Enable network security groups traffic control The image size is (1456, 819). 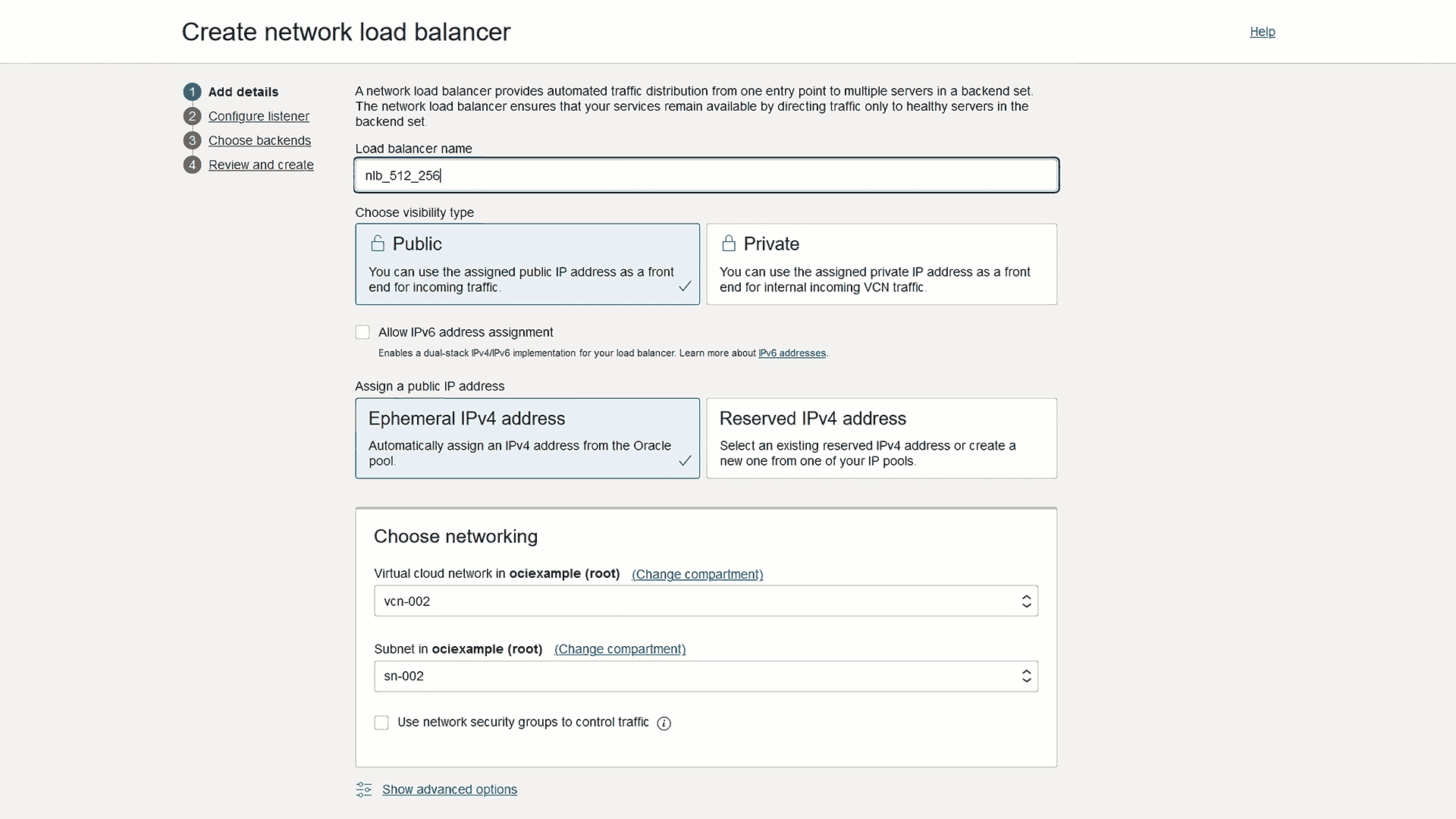[381, 723]
